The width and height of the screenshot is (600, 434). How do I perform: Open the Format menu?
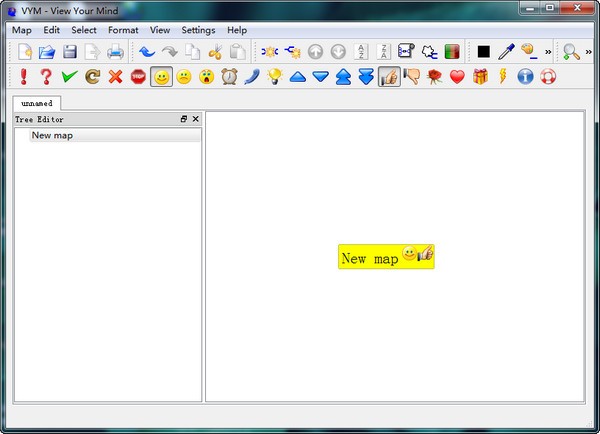[x=123, y=30]
